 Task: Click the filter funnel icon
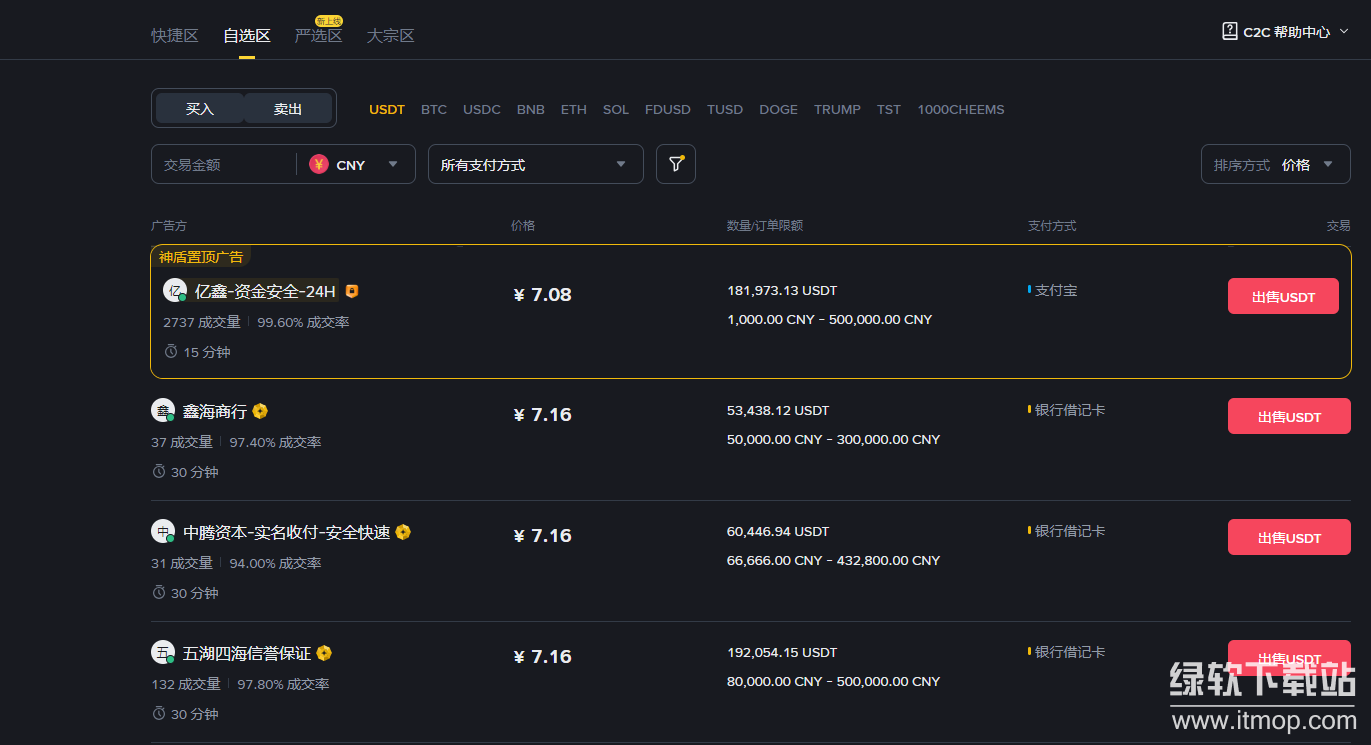(676, 164)
